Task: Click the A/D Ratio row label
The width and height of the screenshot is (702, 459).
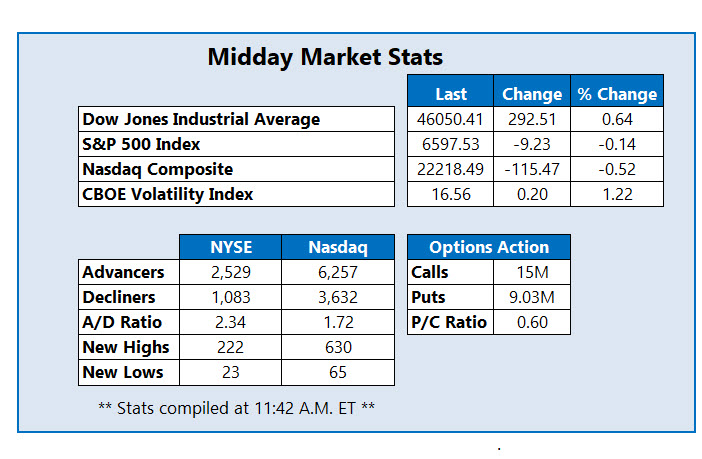Action: 122,322
